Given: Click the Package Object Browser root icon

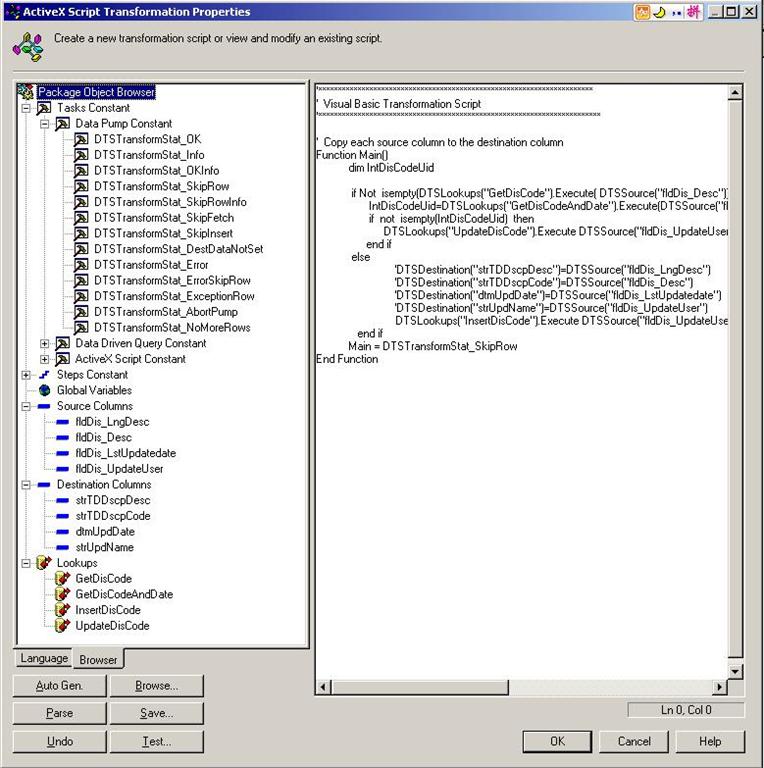Looking at the screenshot, I should 25,93.
